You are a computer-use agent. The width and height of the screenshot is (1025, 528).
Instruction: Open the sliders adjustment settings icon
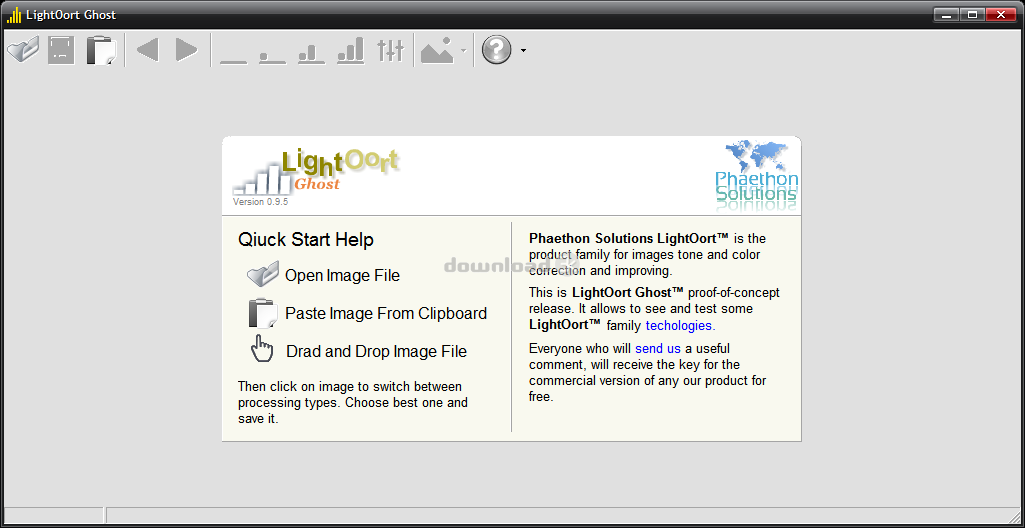click(x=390, y=49)
